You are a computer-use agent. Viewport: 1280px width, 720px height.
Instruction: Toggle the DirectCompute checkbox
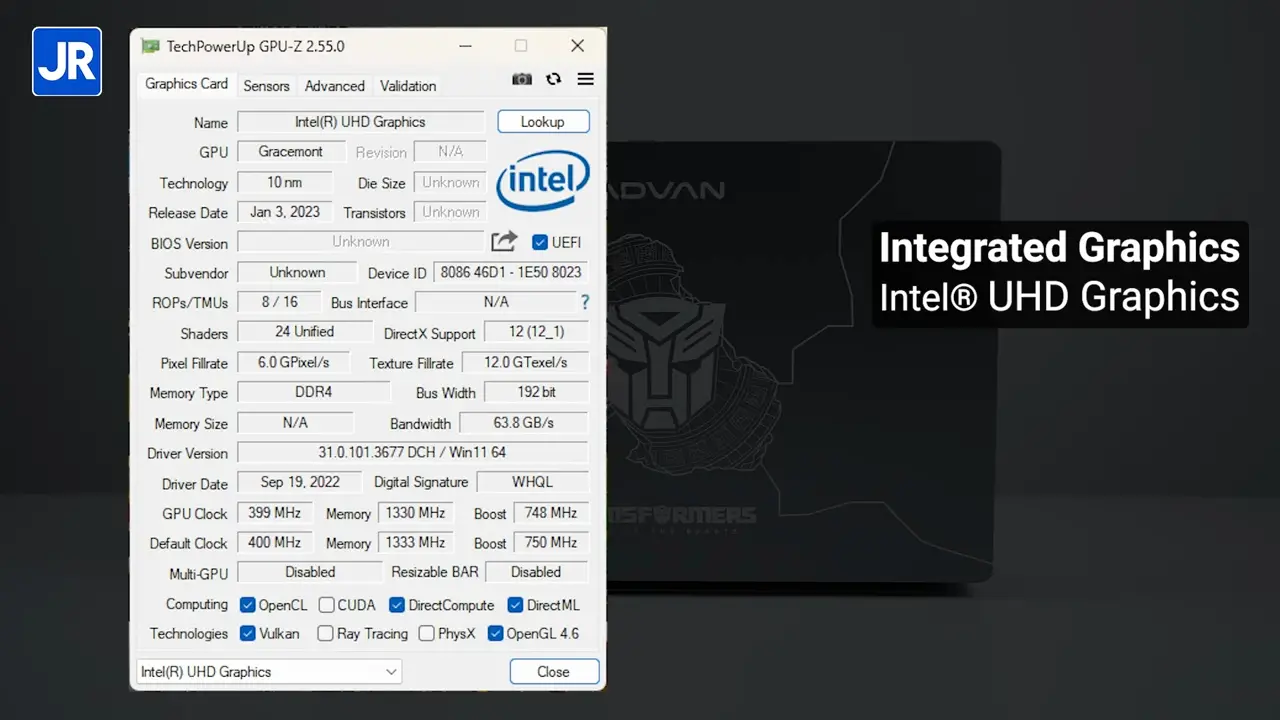(x=396, y=605)
